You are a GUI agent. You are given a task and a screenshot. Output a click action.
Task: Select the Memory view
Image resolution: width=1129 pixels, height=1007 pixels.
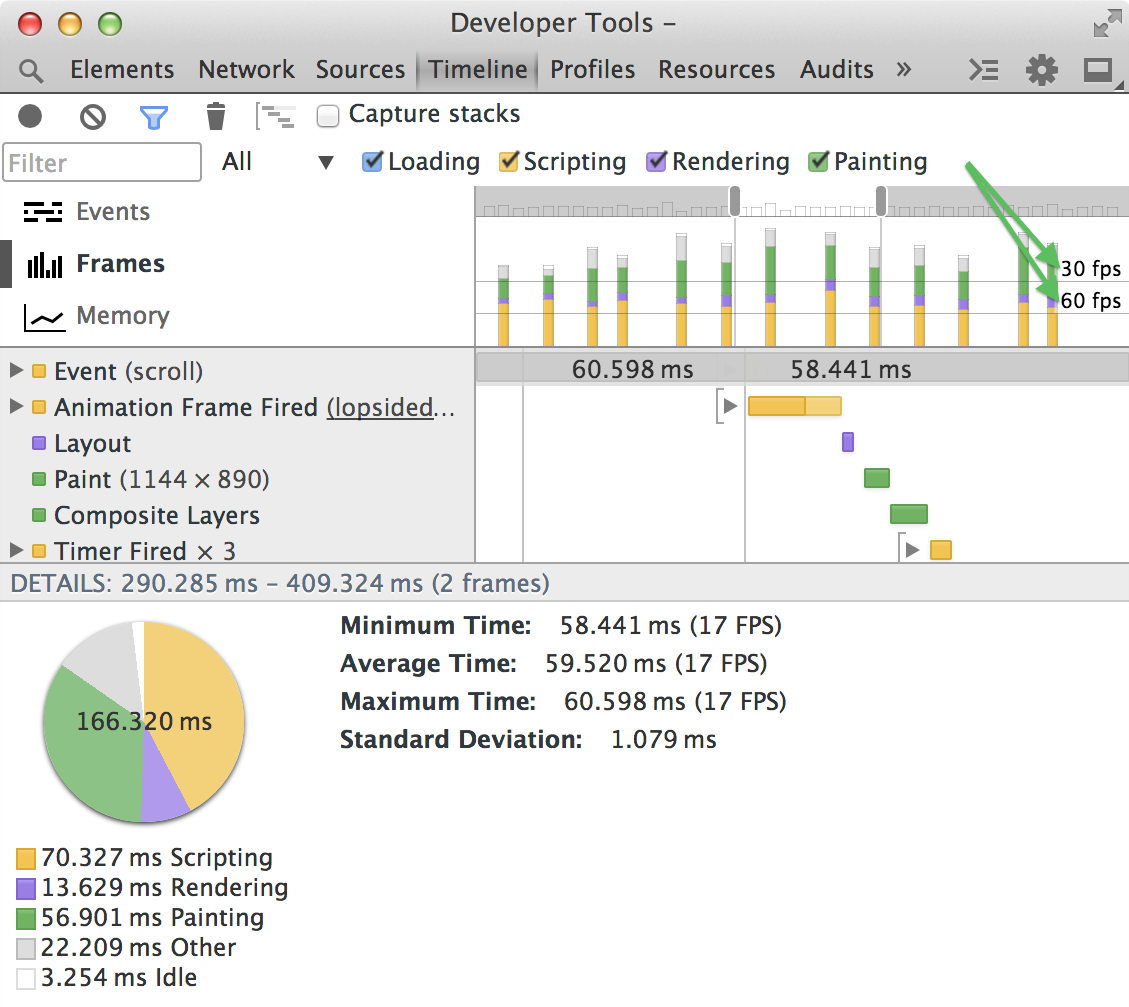pos(122,316)
